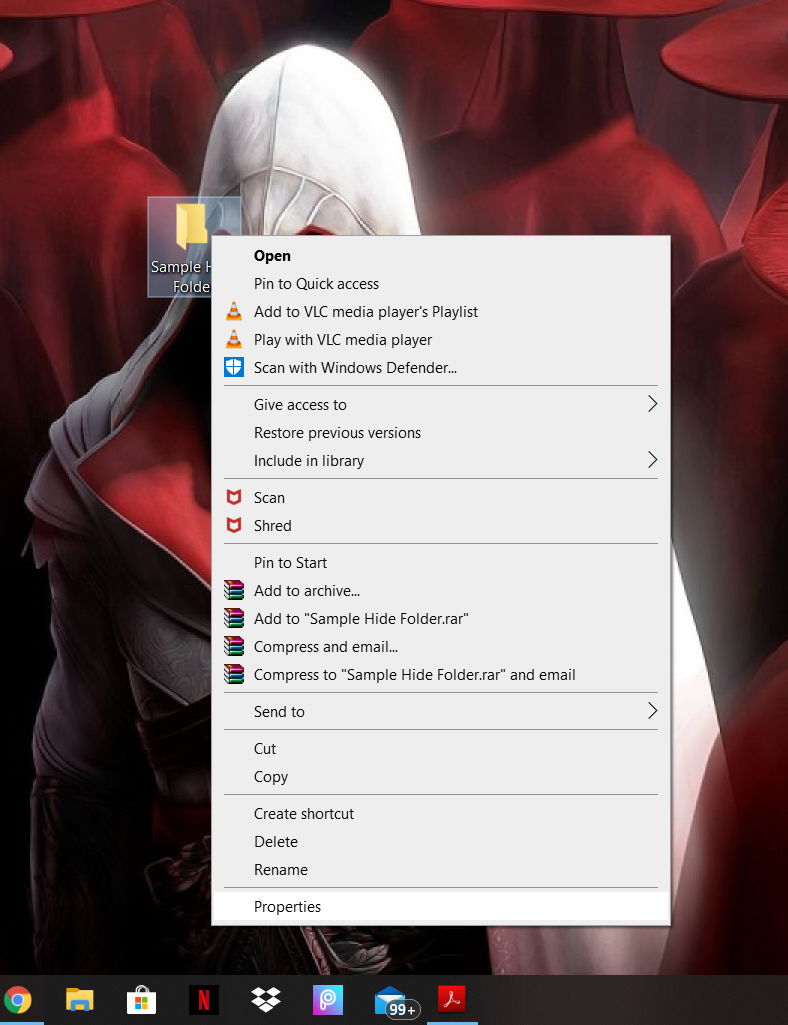Open Adobe Acrobat Reader taskbar icon
Viewport: 788px width, 1025px height.
tap(451, 1000)
